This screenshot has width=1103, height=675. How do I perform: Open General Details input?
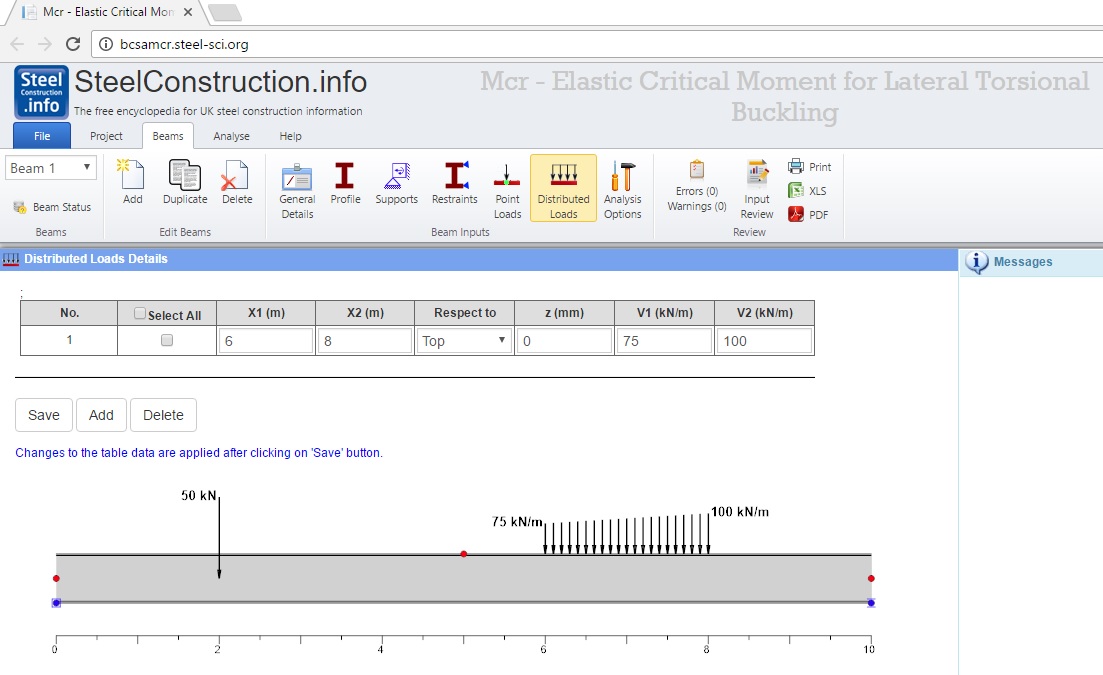point(297,189)
